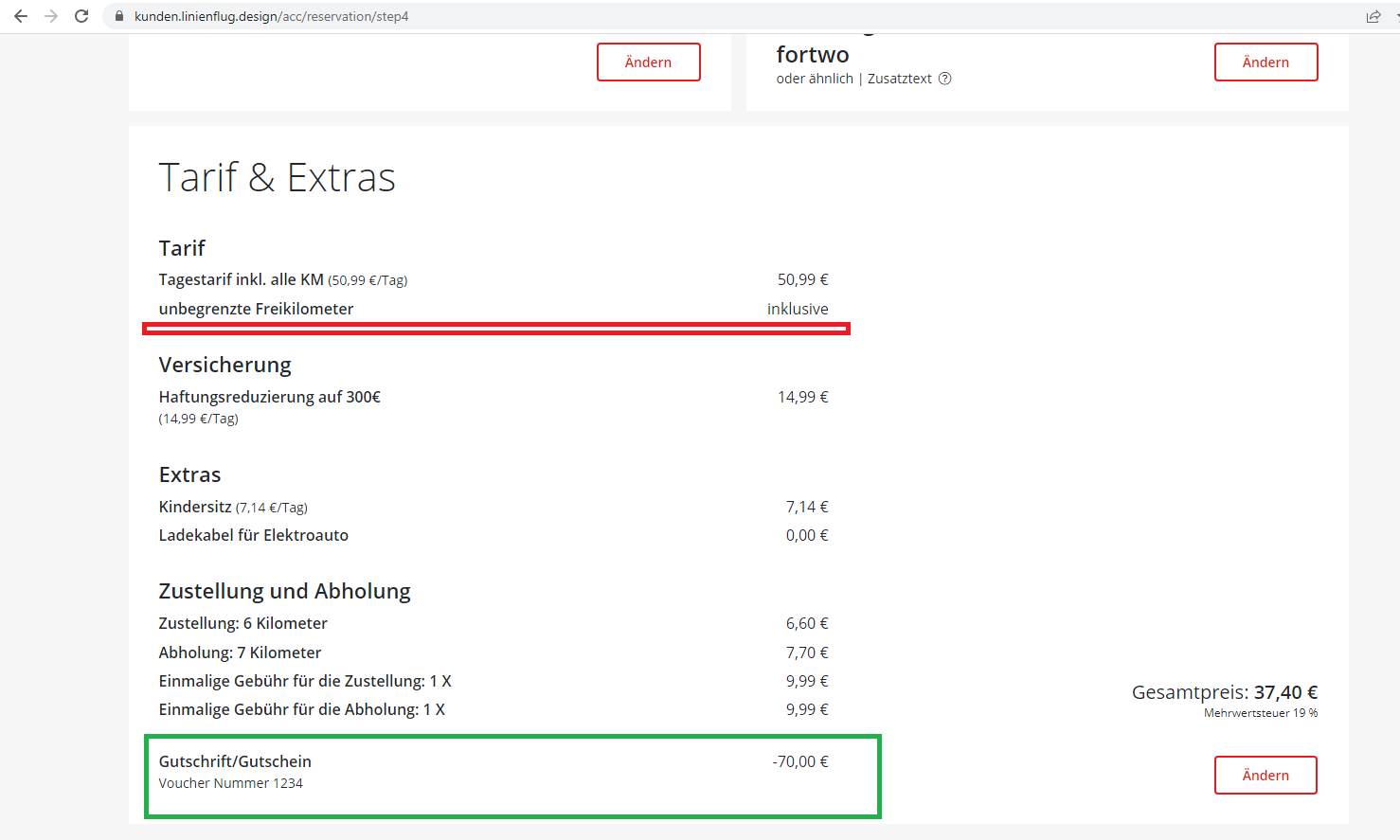Screen dimensions: 1400x840
Task: Click the Zustellung und Abholung heading
Action: click(x=284, y=591)
